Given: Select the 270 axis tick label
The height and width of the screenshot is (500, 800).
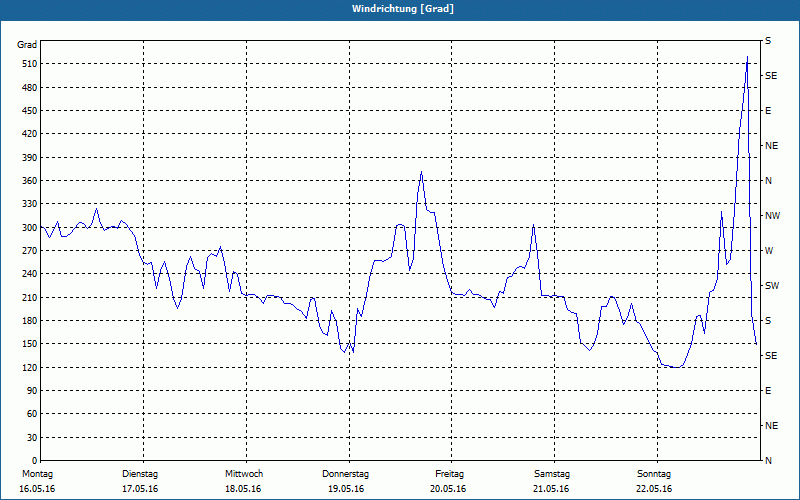Looking at the screenshot, I should tap(30, 251).
